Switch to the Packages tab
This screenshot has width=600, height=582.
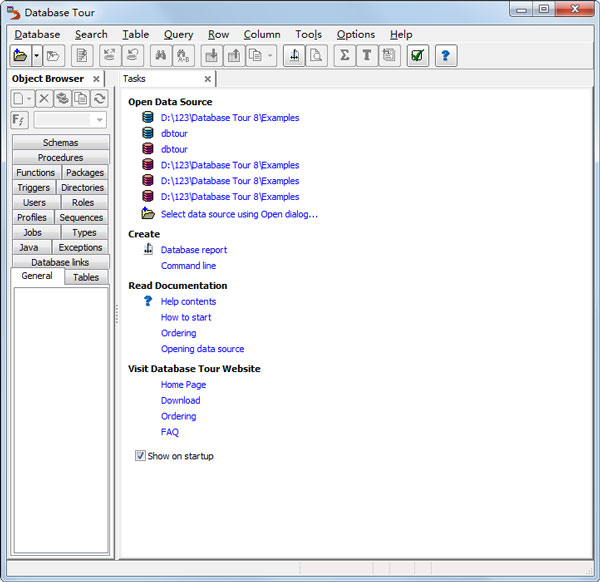pyautogui.click(x=85, y=172)
